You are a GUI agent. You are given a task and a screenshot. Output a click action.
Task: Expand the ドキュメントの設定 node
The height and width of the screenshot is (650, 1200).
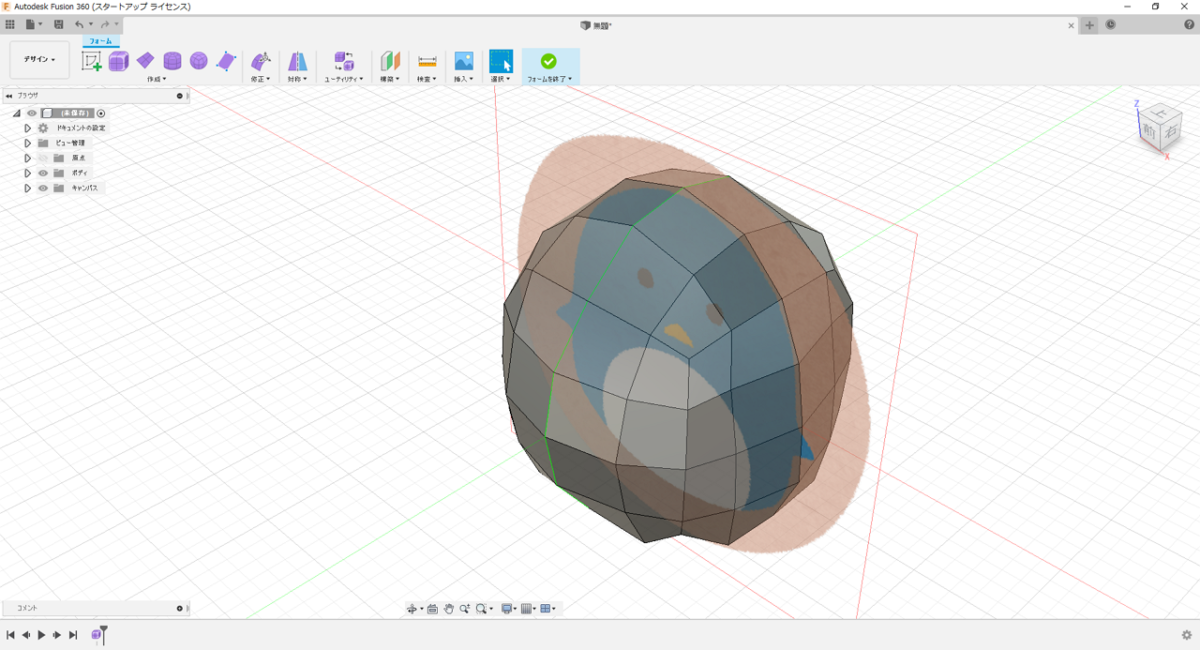click(28, 128)
